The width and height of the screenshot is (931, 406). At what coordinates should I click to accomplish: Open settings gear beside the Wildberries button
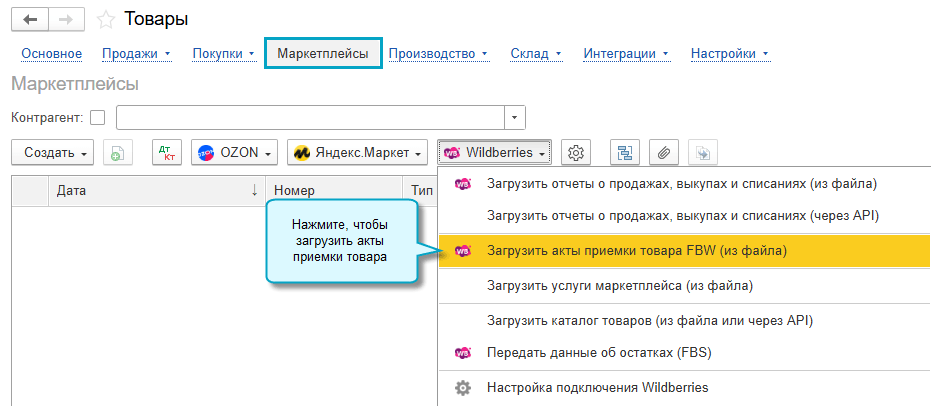[575, 153]
